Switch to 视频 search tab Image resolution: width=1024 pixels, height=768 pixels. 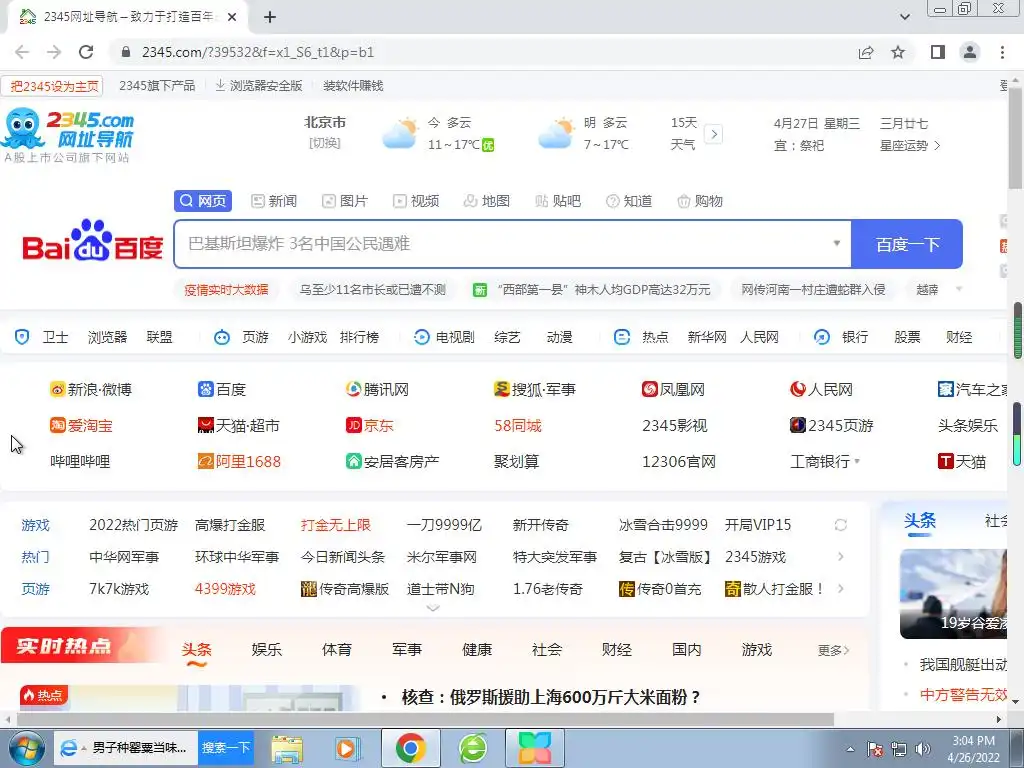point(416,201)
